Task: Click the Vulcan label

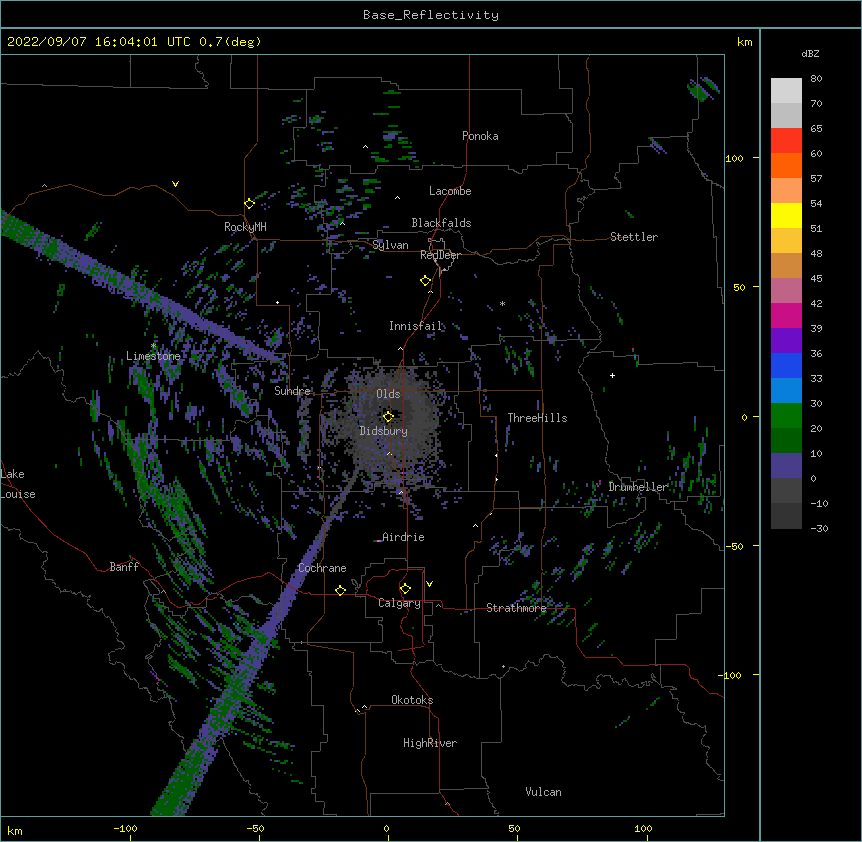Action: (x=543, y=792)
